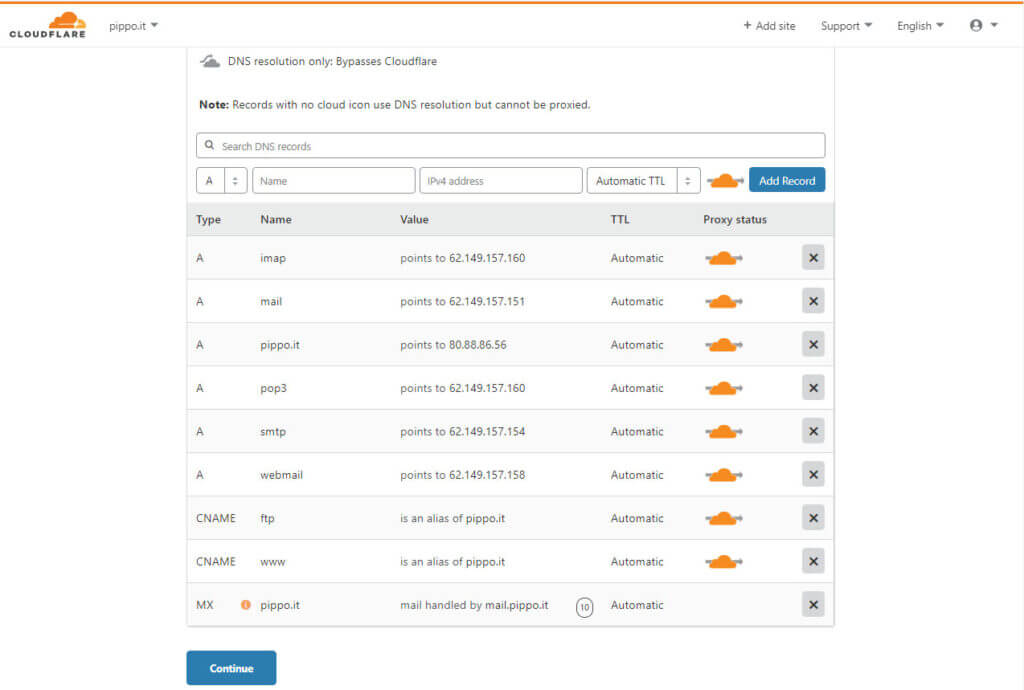
Task: Delete the www CNAME record
Action: pyautogui.click(x=813, y=561)
